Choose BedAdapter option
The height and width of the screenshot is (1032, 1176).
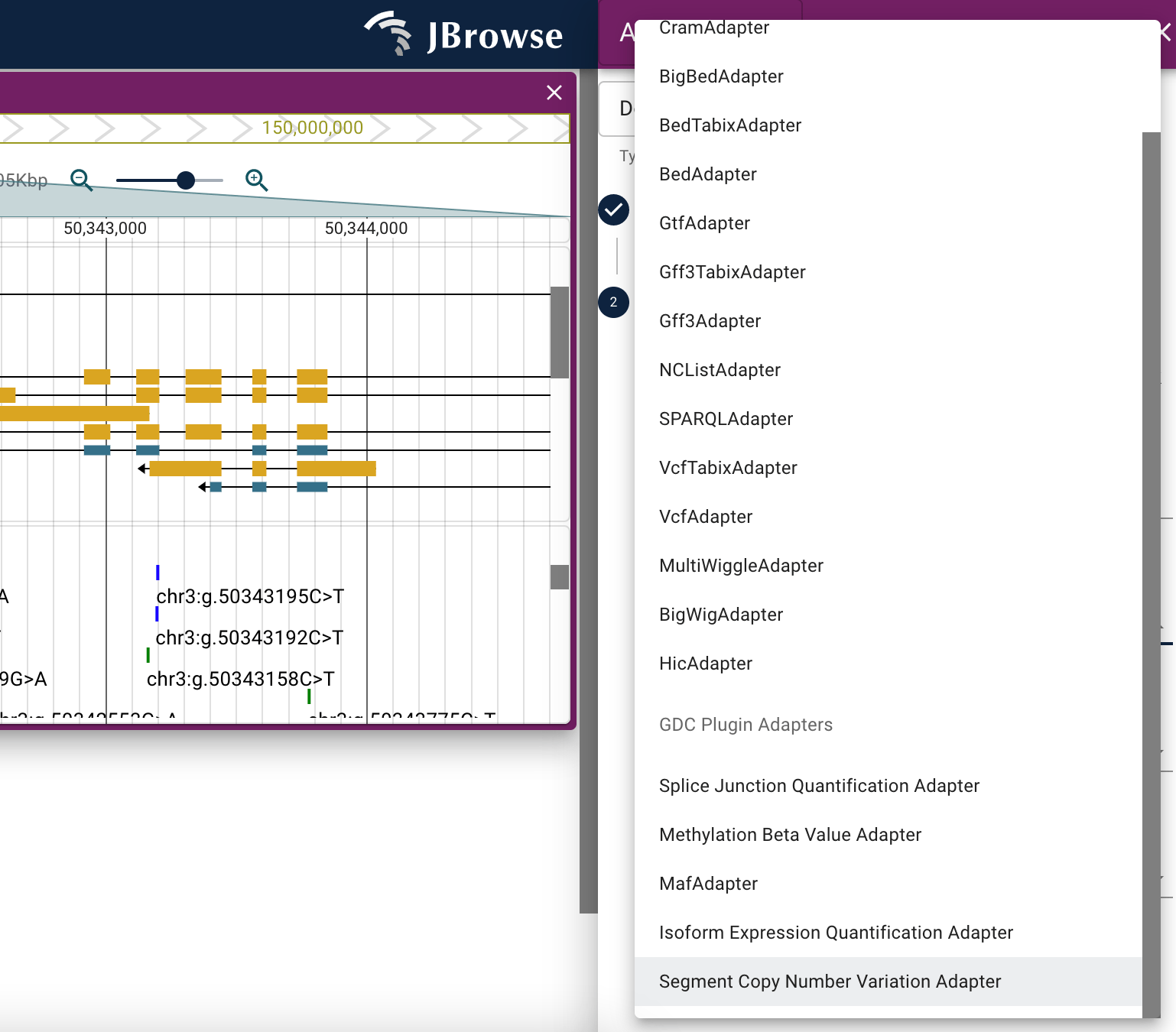(888, 174)
